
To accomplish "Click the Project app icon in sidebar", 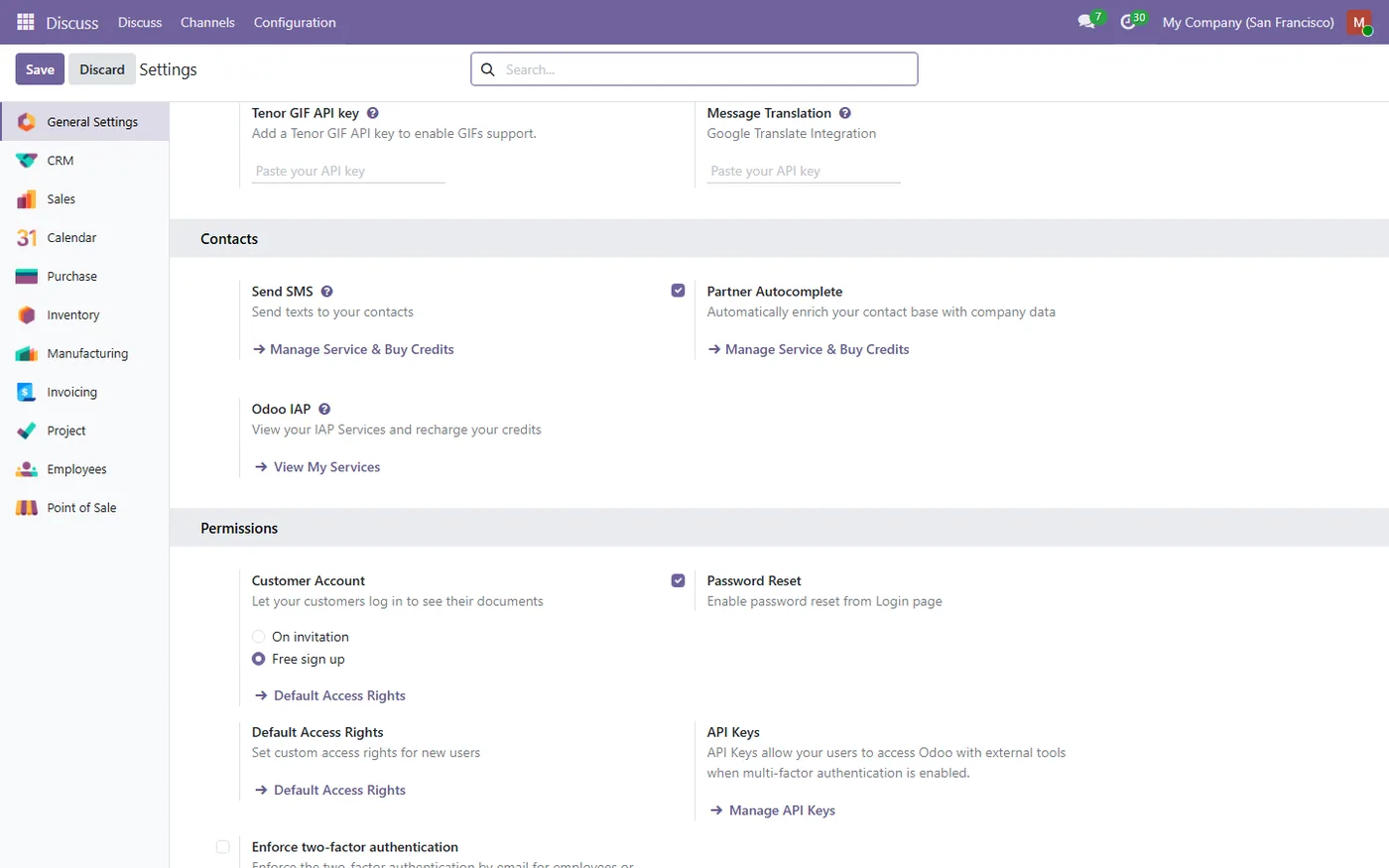I will pyautogui.click(x=27, y=432).
